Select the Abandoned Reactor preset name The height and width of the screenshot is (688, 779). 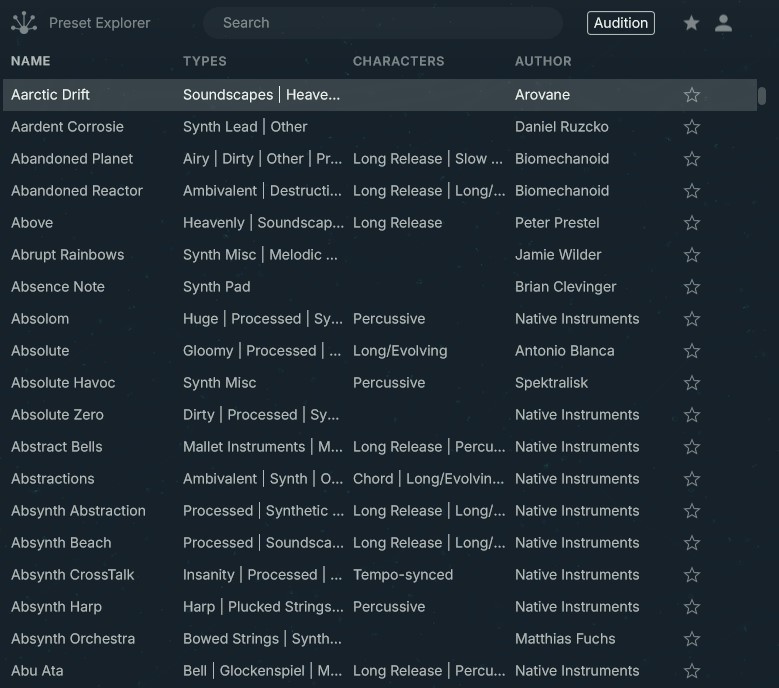77,191
